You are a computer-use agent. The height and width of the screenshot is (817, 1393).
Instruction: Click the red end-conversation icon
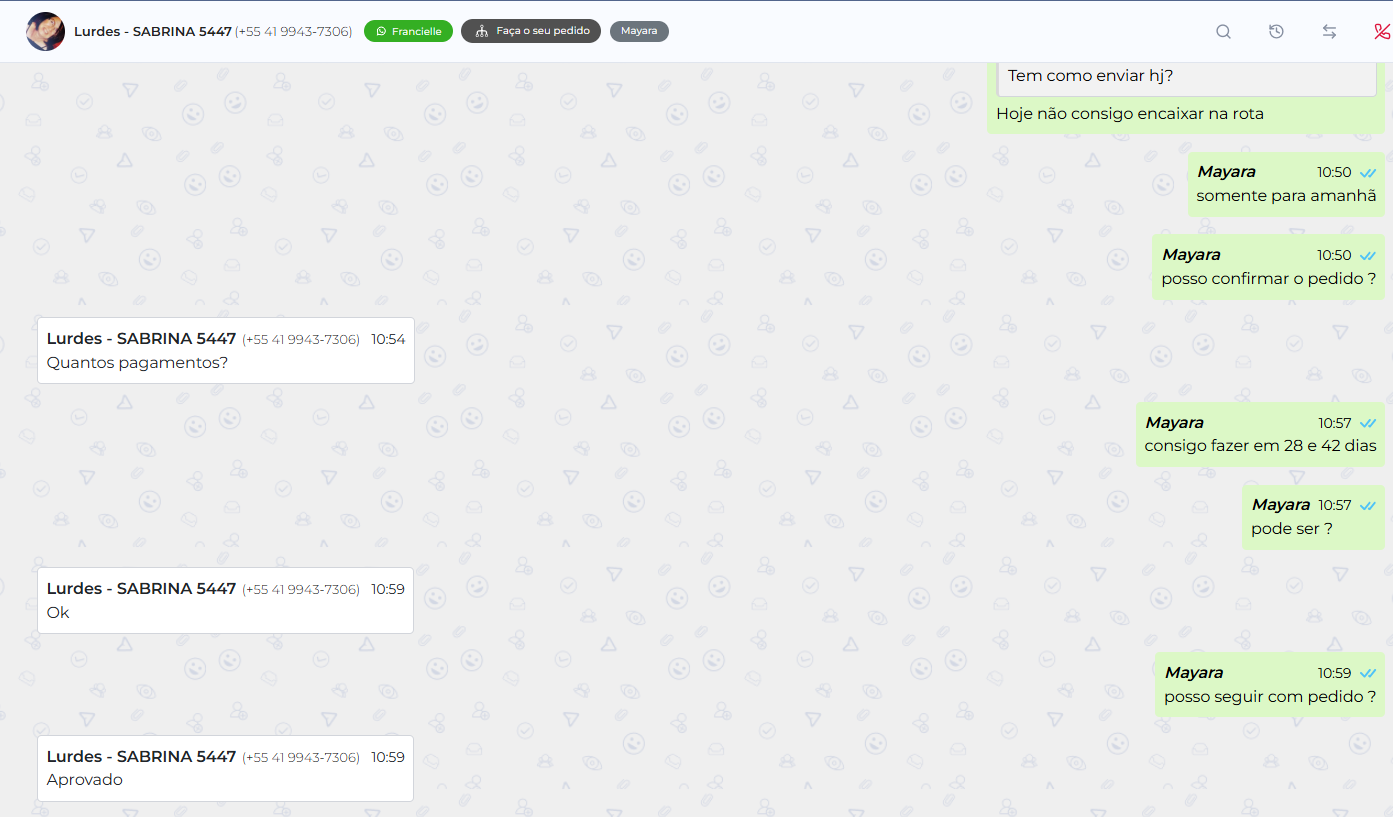[x=1382, y=32]
